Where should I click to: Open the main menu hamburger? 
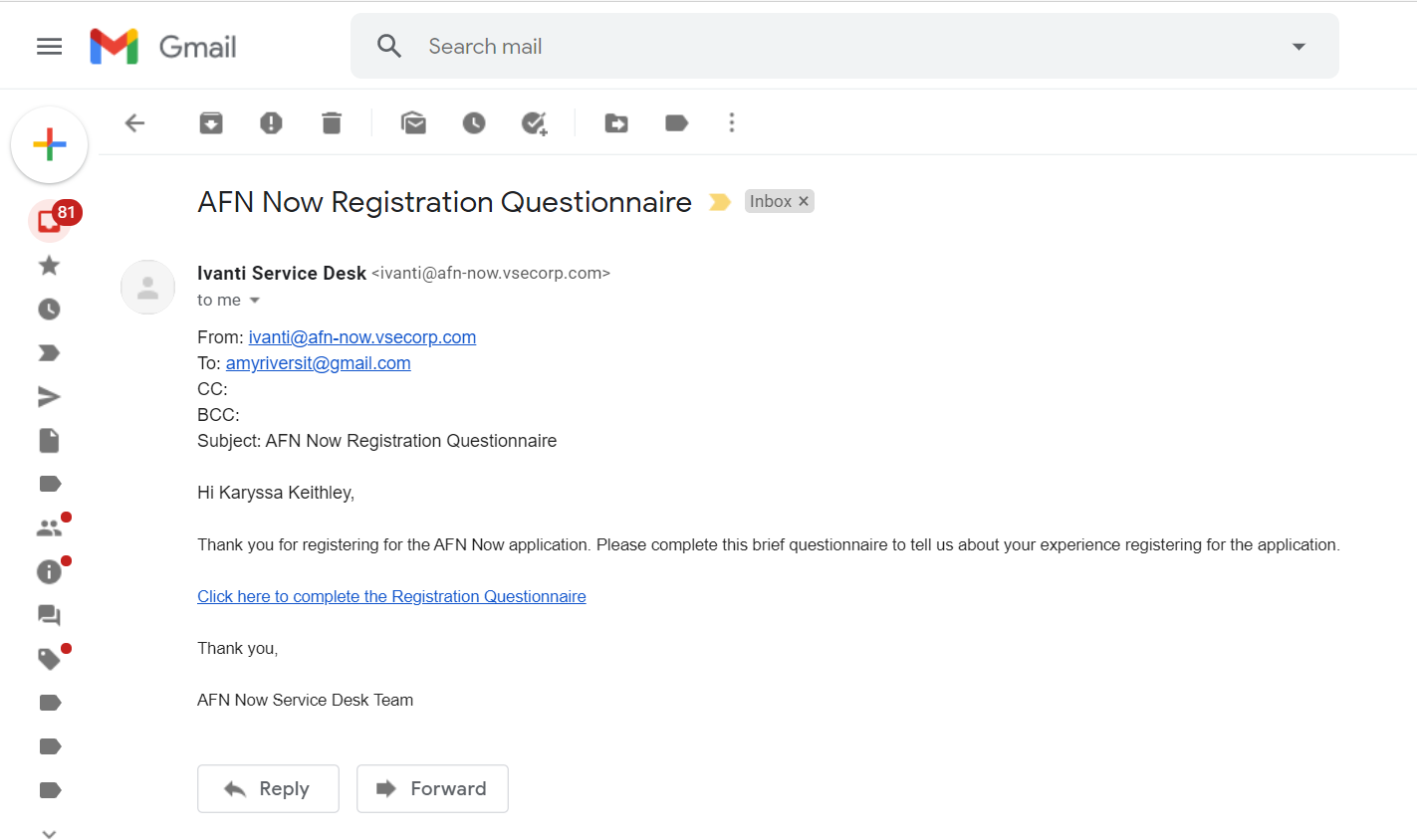pyautogui.click(x=49, y=47)
